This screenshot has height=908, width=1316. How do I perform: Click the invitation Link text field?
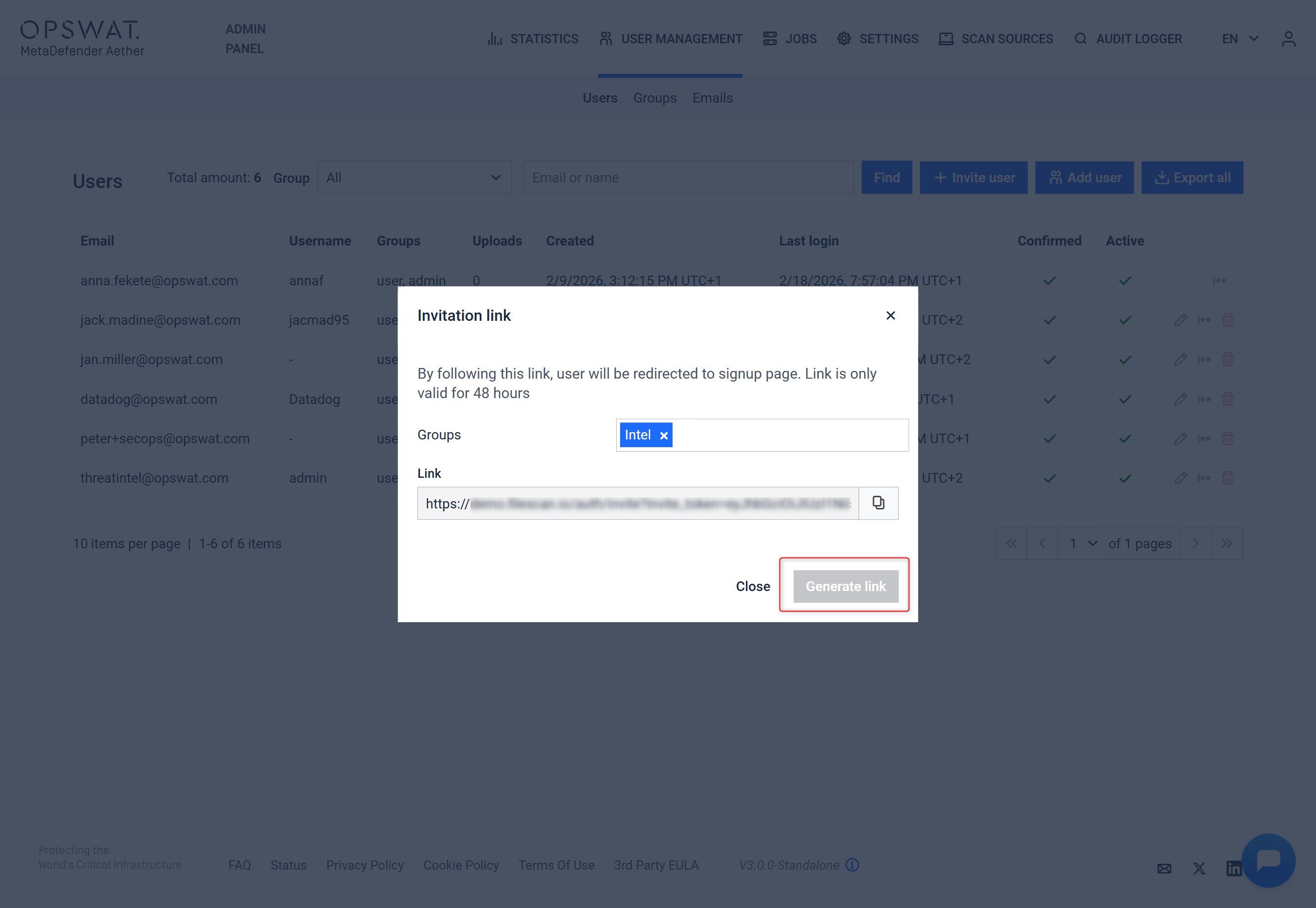pos(637,503)
